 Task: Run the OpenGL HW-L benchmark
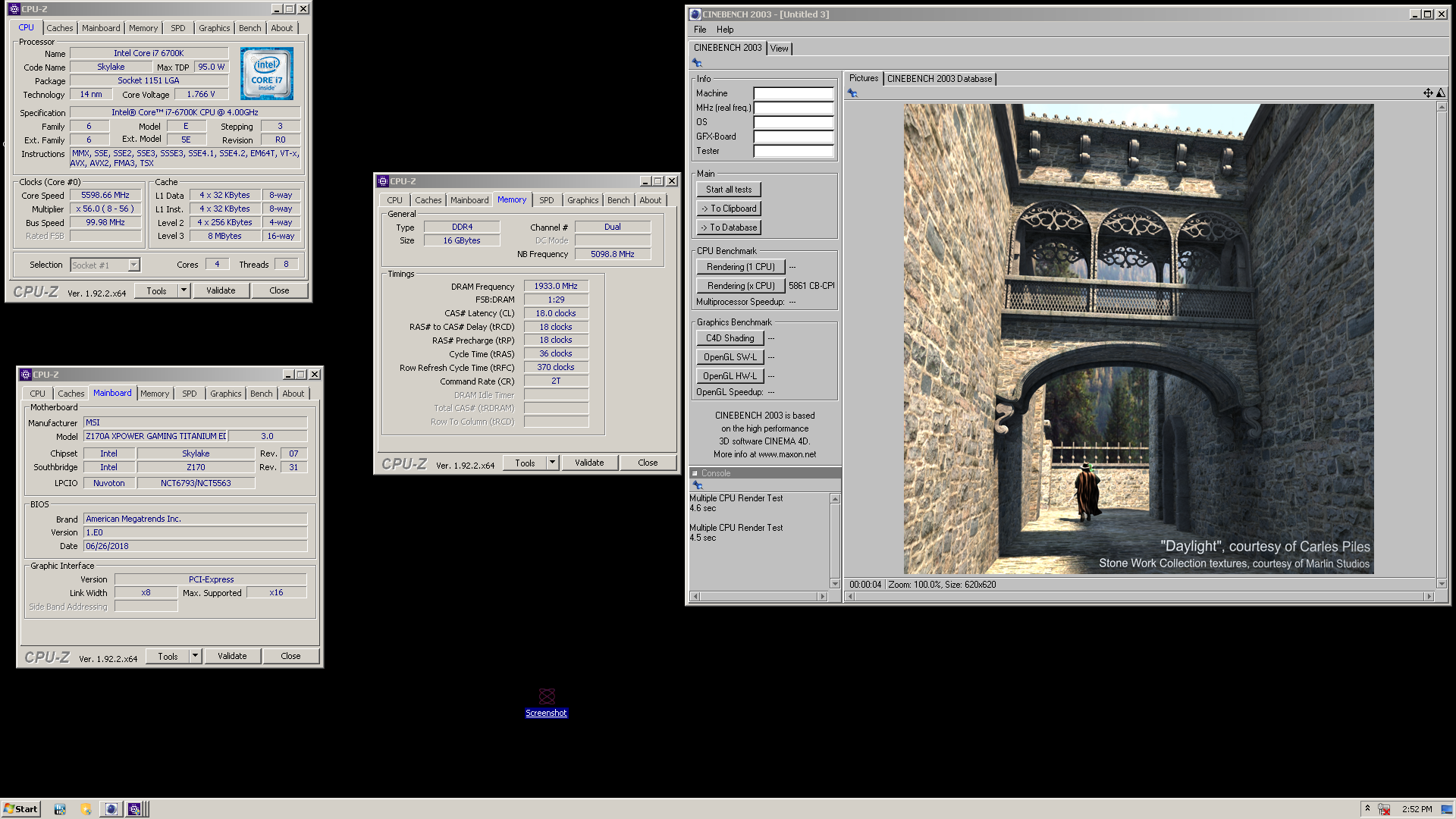click(x=730, y=376)
